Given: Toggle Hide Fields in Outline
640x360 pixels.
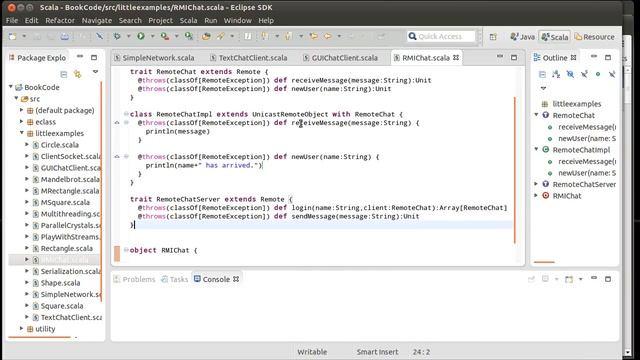Looking at the screenshot, I should coord(570,74).
